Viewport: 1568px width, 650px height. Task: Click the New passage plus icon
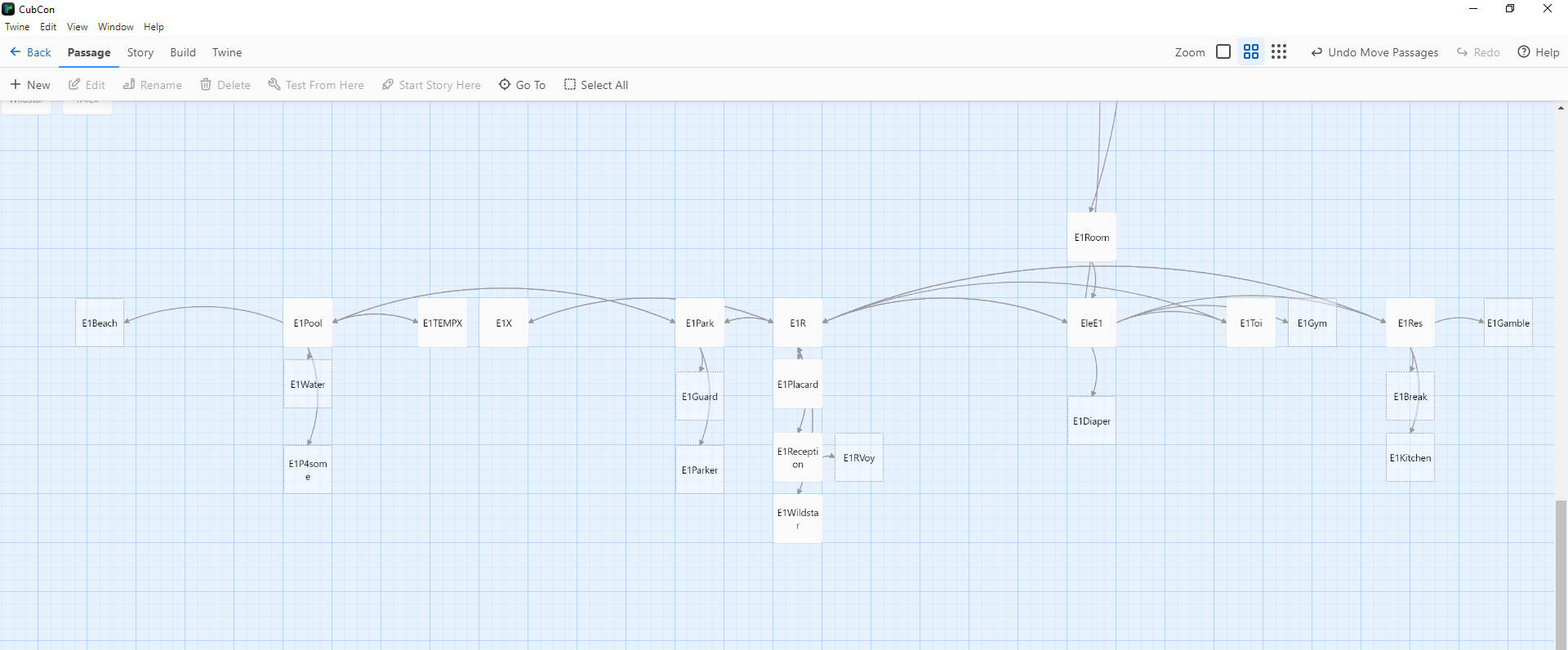coord(16,85)
